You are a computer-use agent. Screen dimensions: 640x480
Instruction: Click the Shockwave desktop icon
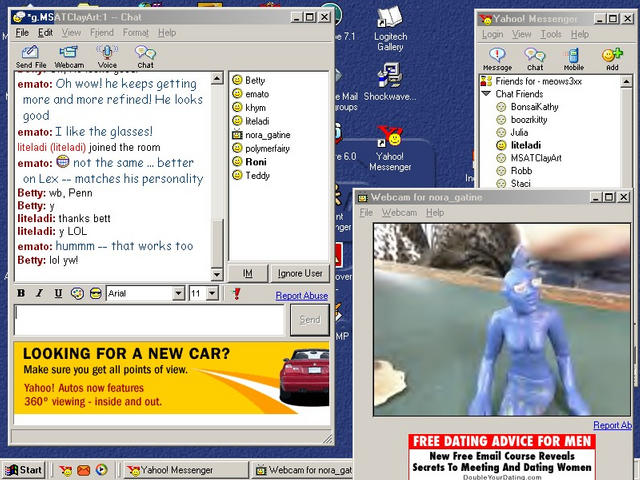390,82
